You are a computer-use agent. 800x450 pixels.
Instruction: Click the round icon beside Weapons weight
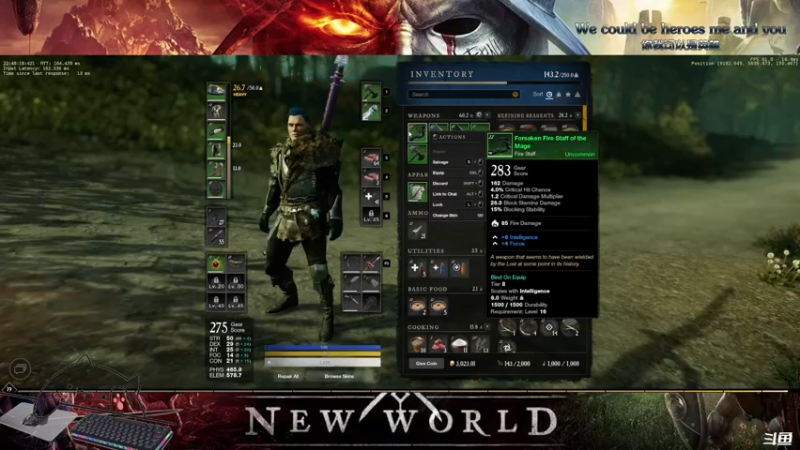click(479, 115)
